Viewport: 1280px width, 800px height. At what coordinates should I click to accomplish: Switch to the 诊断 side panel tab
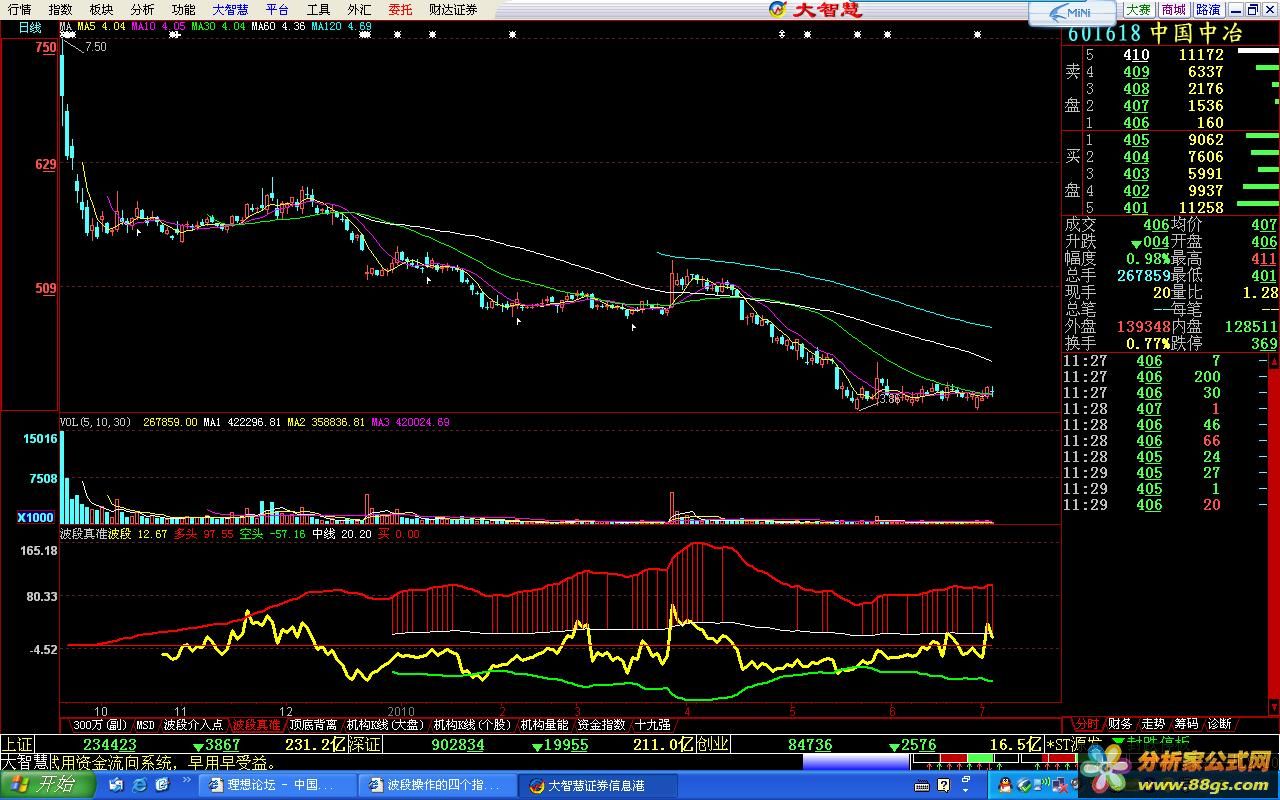[x=1219, y=723]
